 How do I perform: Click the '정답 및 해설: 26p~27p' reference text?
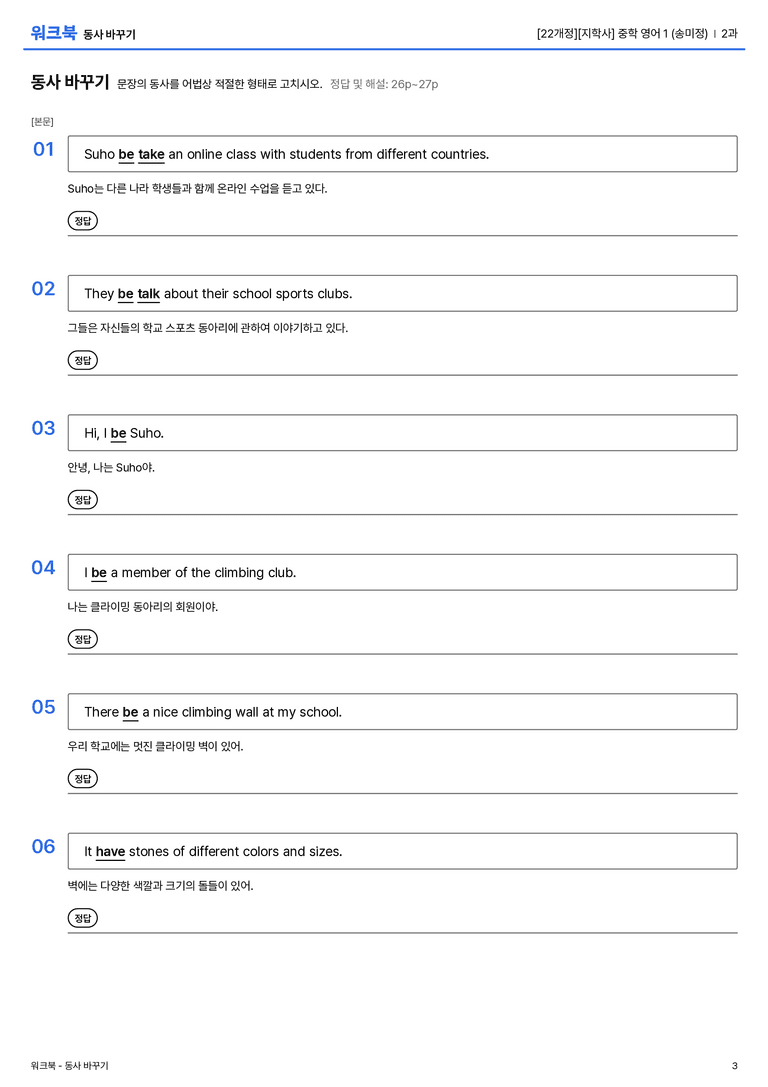(x=384, y=84)
